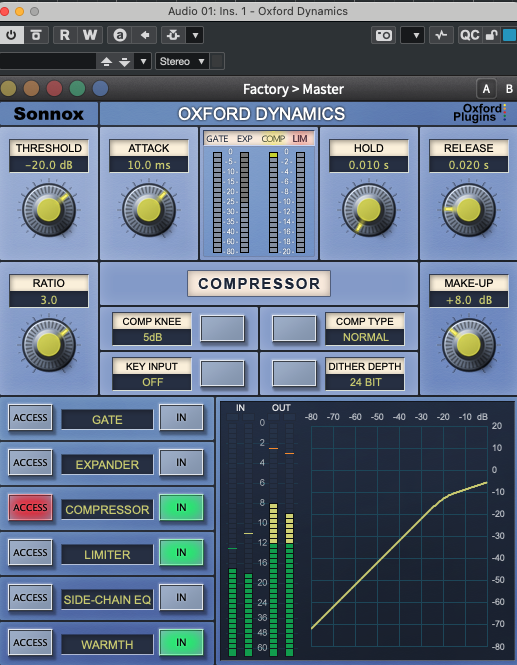Click the Sonnox logo
The height and width of the screenshot is (665, 517).
(48, 114)
